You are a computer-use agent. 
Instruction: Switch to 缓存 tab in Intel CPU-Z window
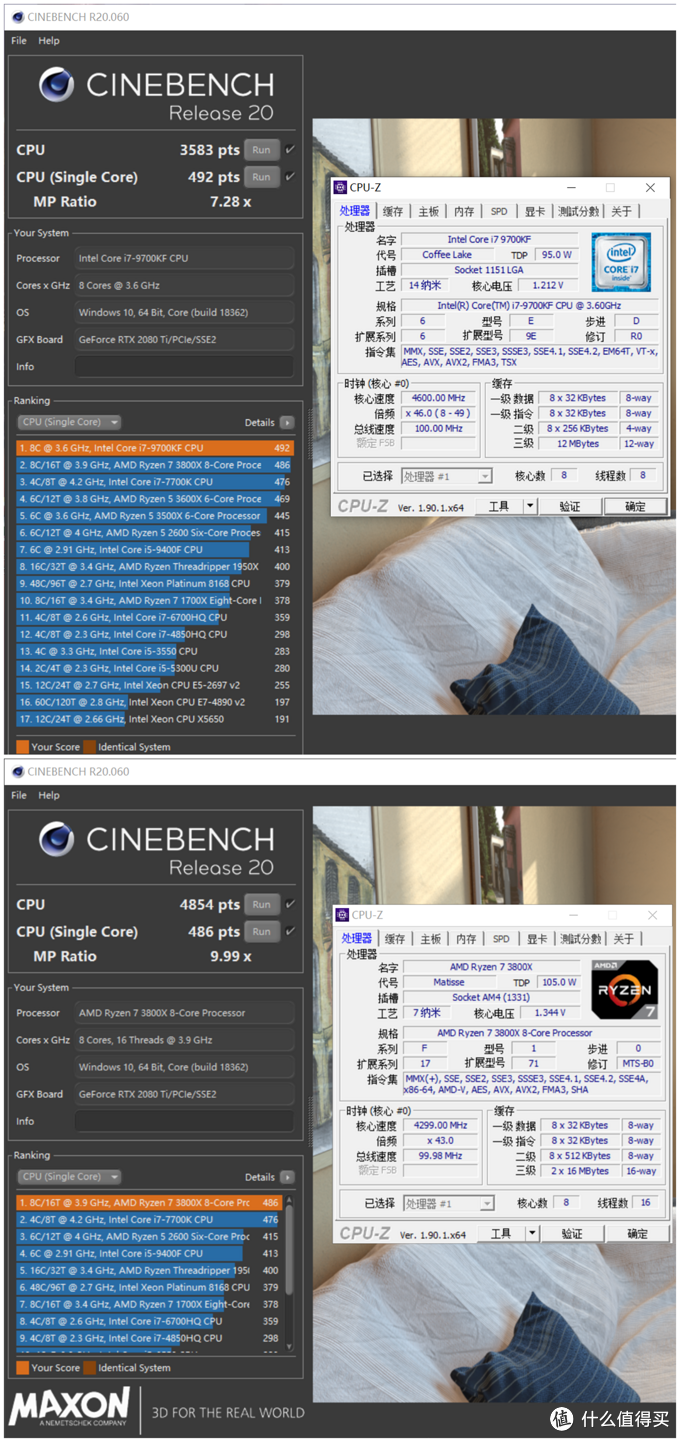click(393, 212)
